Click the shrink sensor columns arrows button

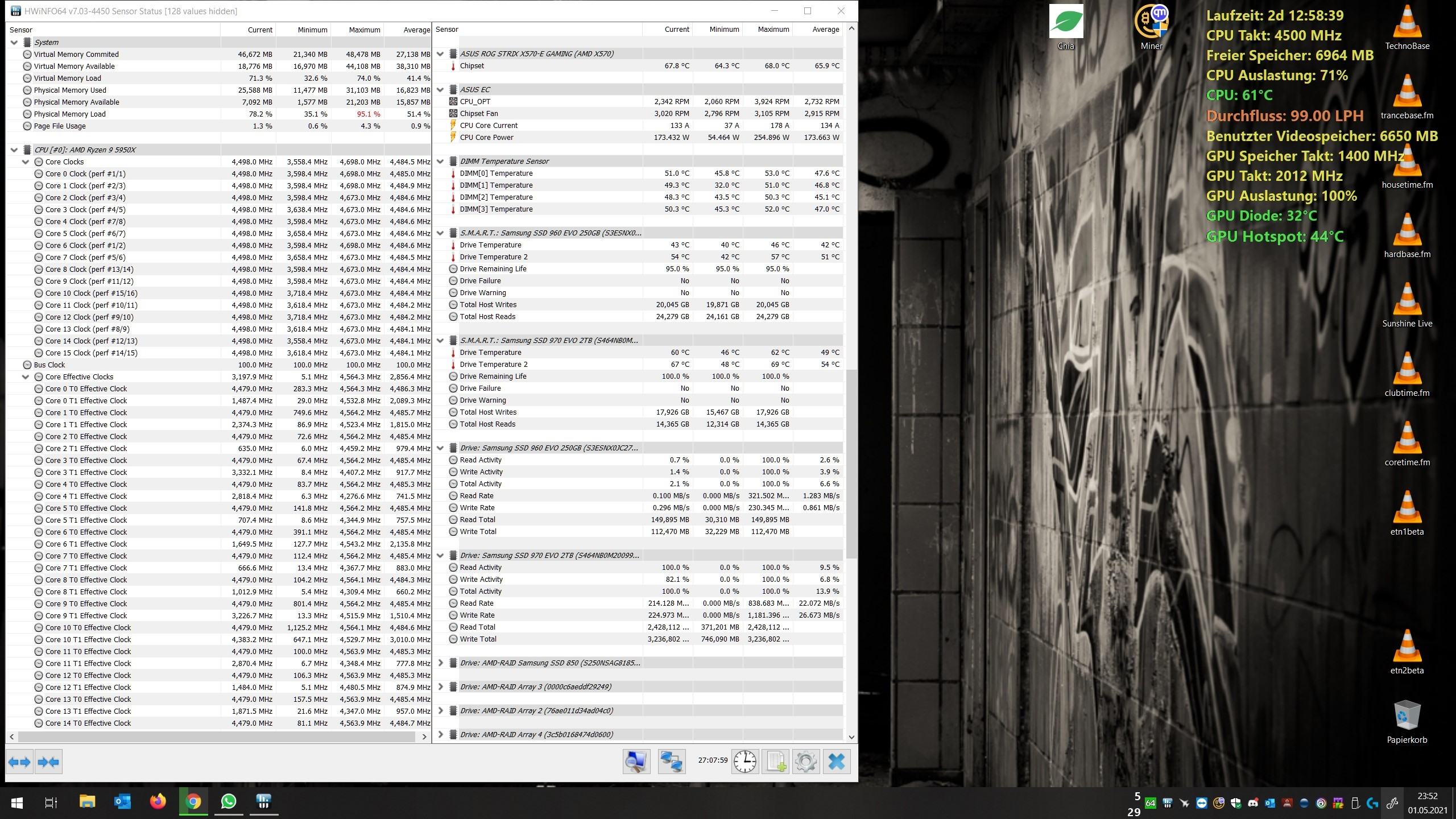point(48,762)
